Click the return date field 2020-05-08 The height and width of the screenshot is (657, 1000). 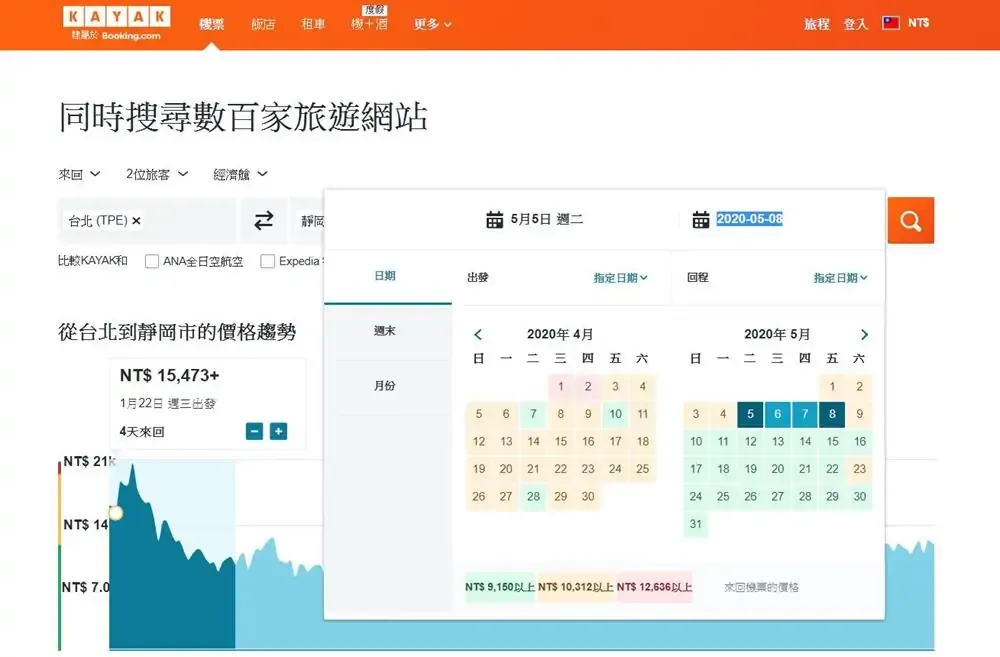click(749, 219)
